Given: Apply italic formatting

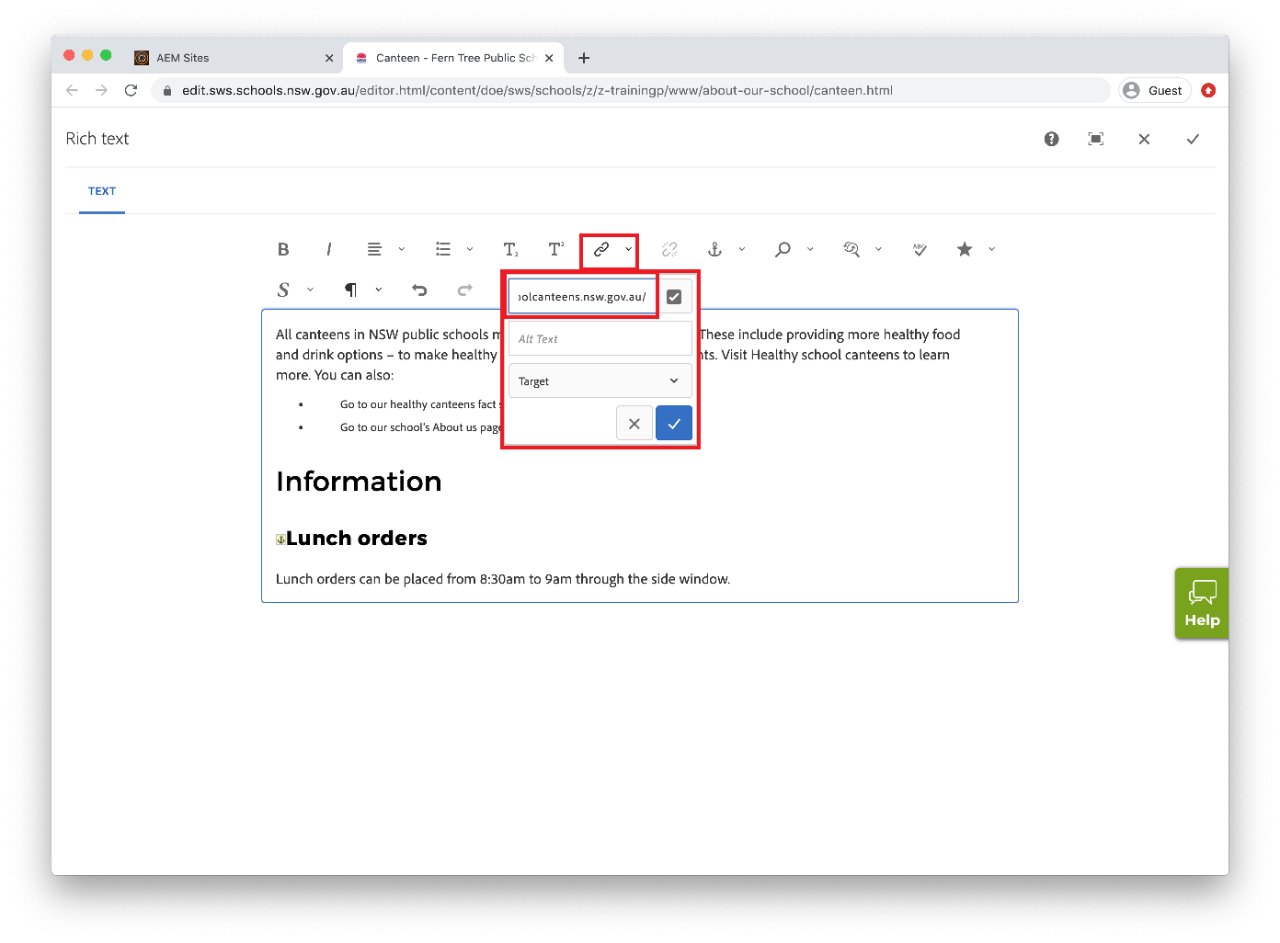Looking at the screenshot, I should (x=328, y=249).
